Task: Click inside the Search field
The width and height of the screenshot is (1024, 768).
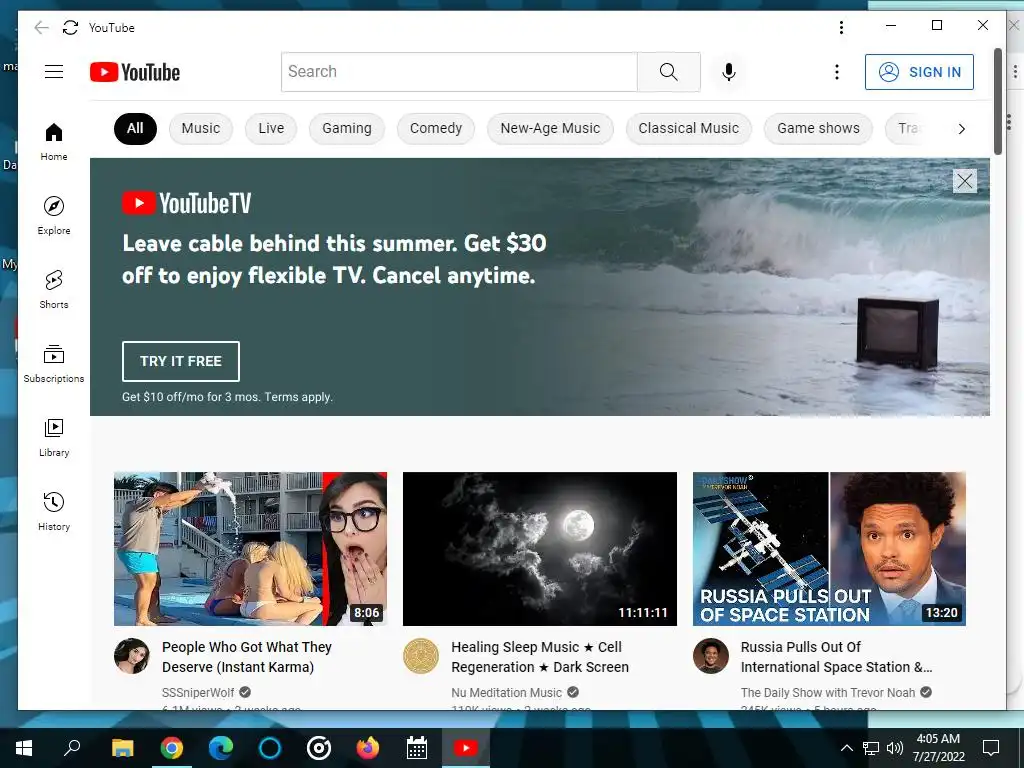Action: 459,72
